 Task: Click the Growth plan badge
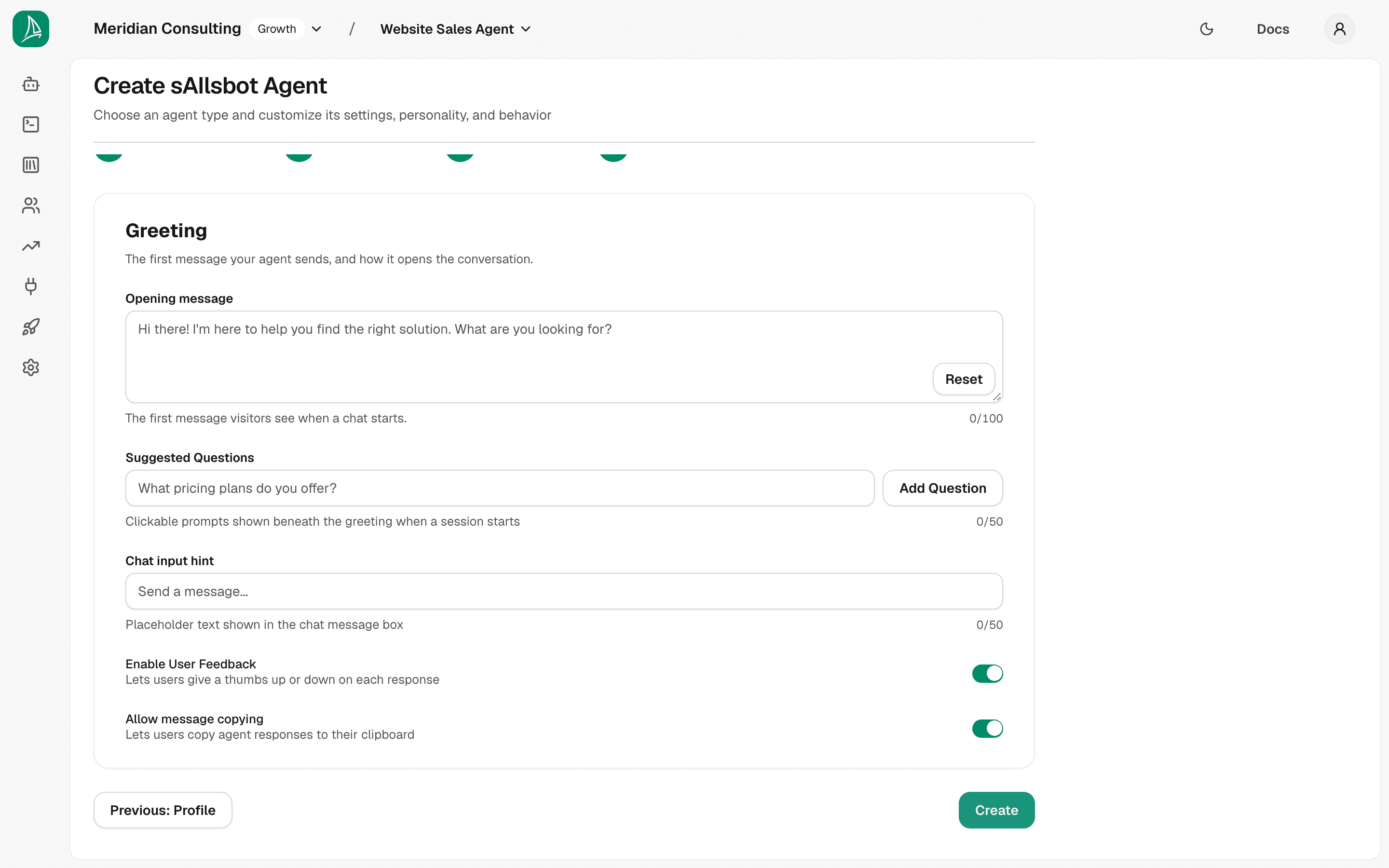[277, 29]
